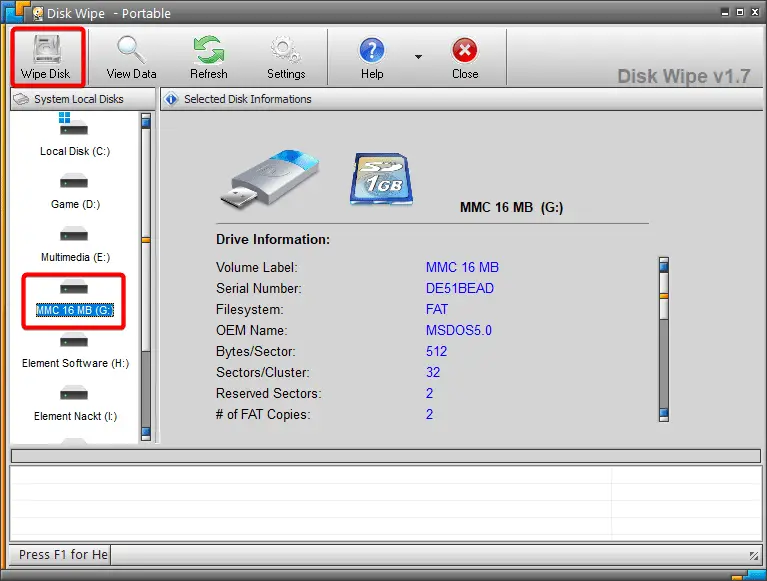
Task: Click the # of FAT Copies label
Action: coord(263,415)
